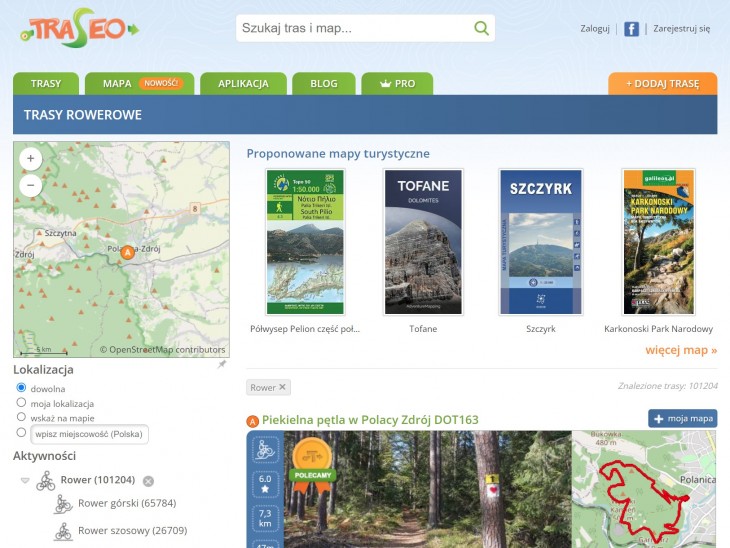Zoom out on the map
The height and width of the screenshot is (548, 730).
point(31,185)
